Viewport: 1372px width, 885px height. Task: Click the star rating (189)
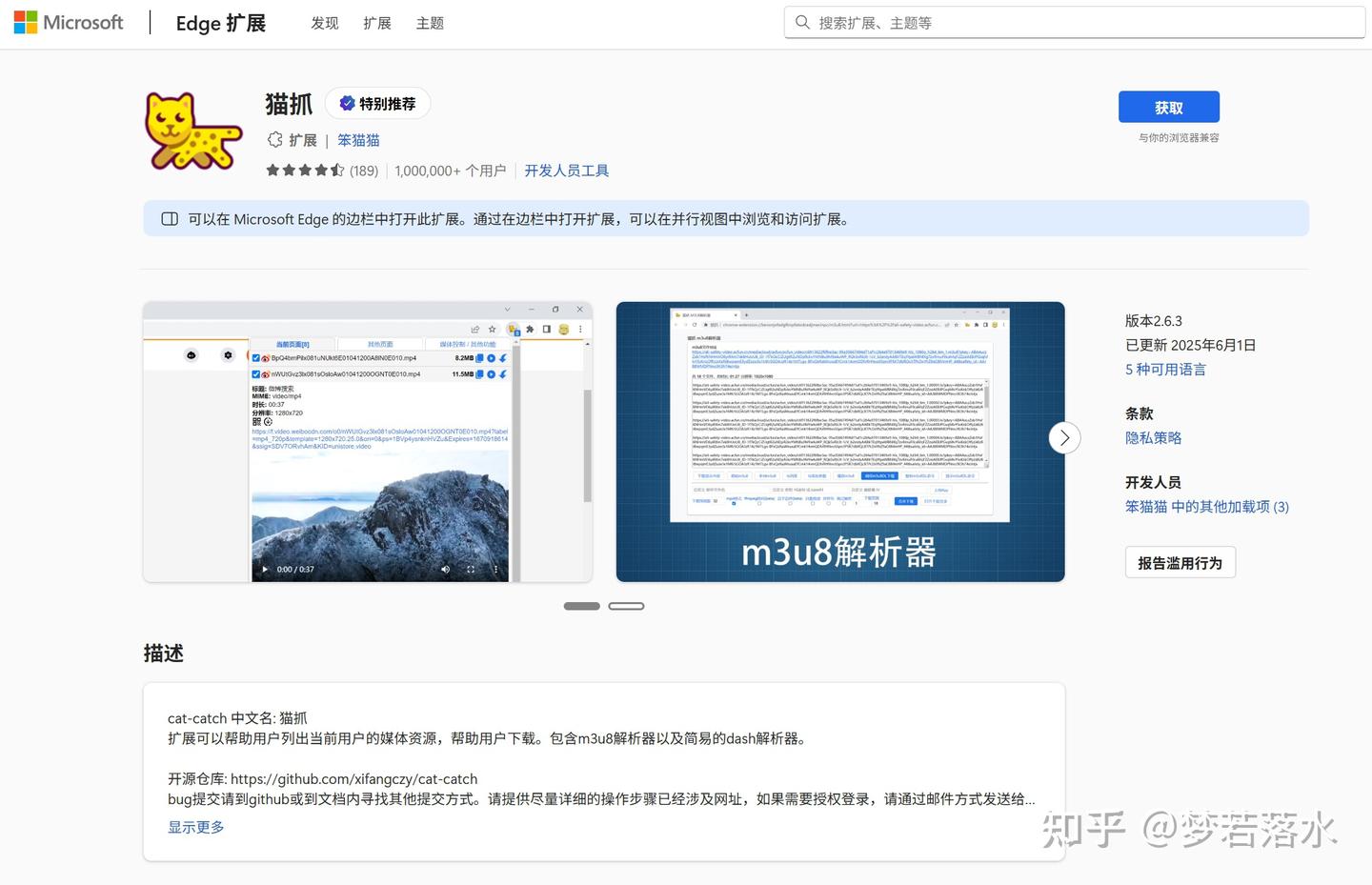tap(322, 171)
